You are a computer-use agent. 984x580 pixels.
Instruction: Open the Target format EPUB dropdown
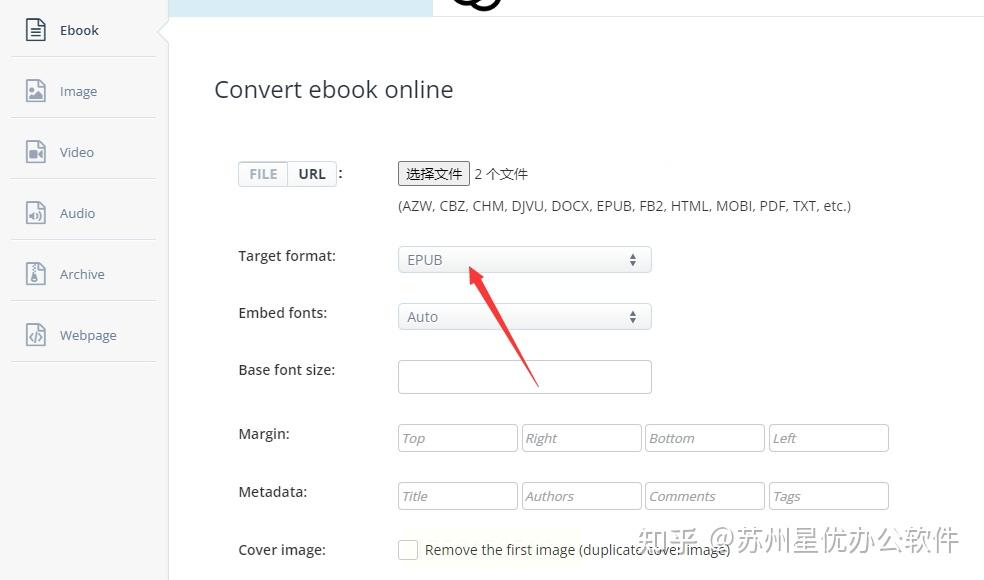(x=525, y=260)
